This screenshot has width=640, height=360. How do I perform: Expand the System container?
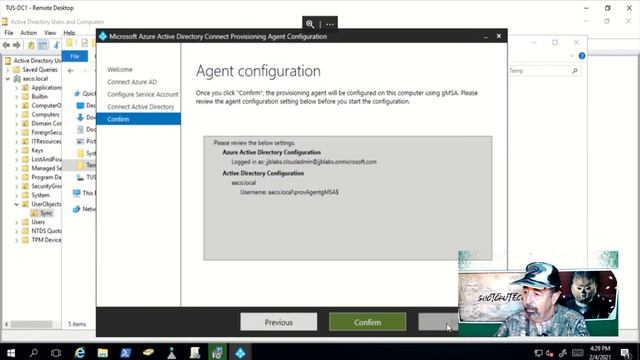pyautogui.click(x=16, y=195)
